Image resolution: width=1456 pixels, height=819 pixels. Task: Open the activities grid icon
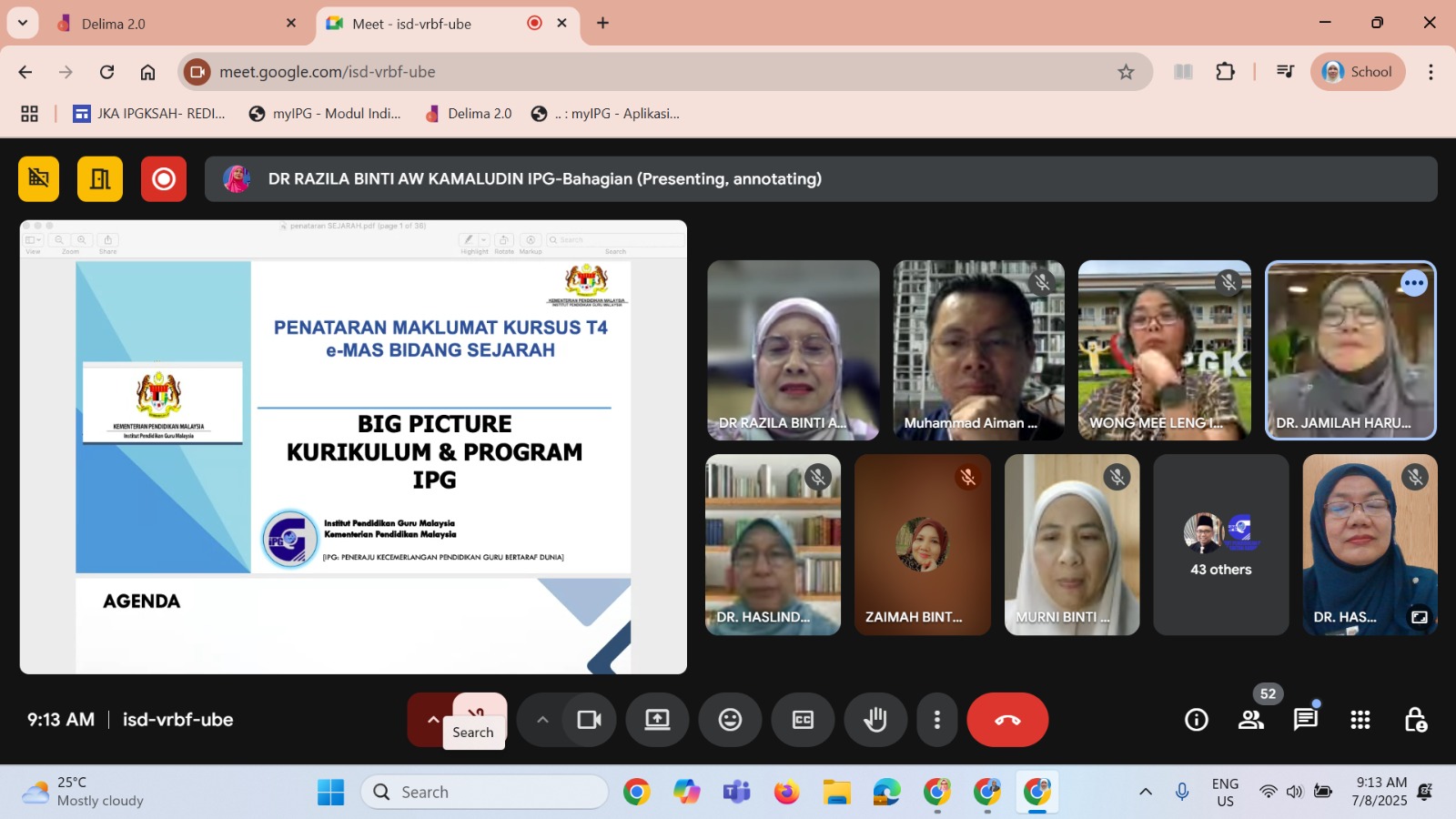coord(1360,720)
